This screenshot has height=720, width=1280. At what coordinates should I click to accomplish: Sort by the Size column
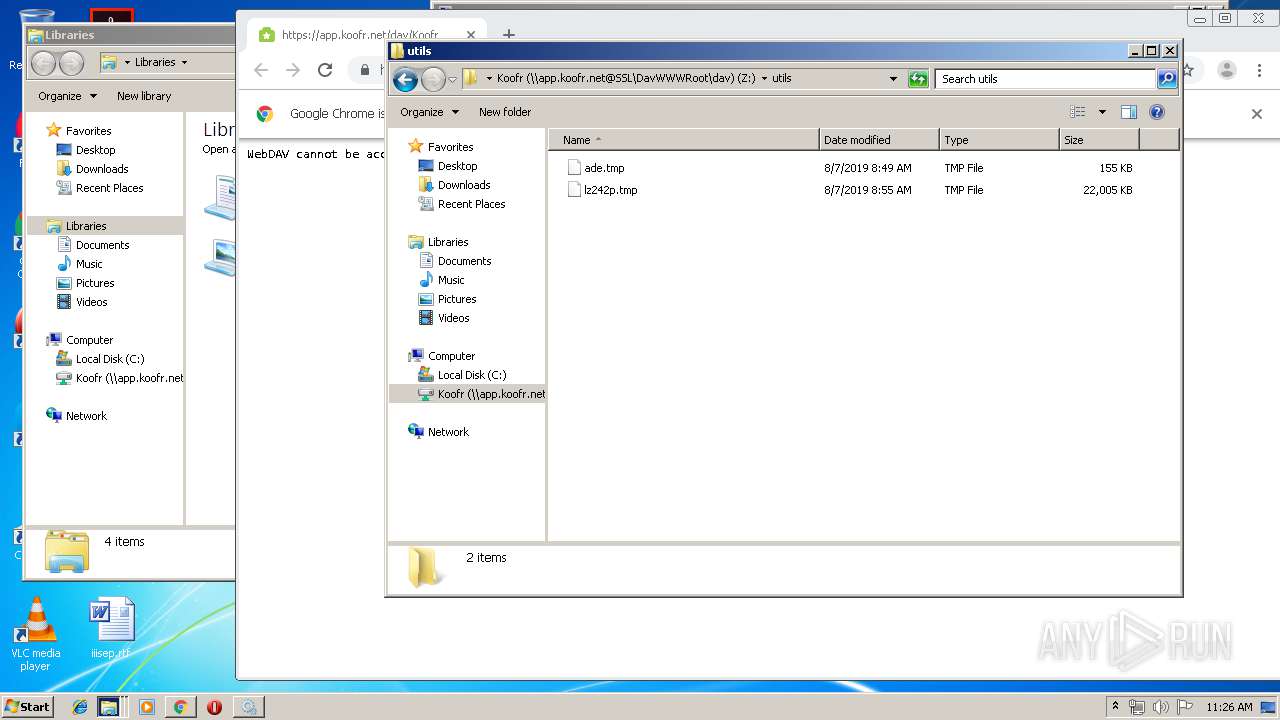1099,140
